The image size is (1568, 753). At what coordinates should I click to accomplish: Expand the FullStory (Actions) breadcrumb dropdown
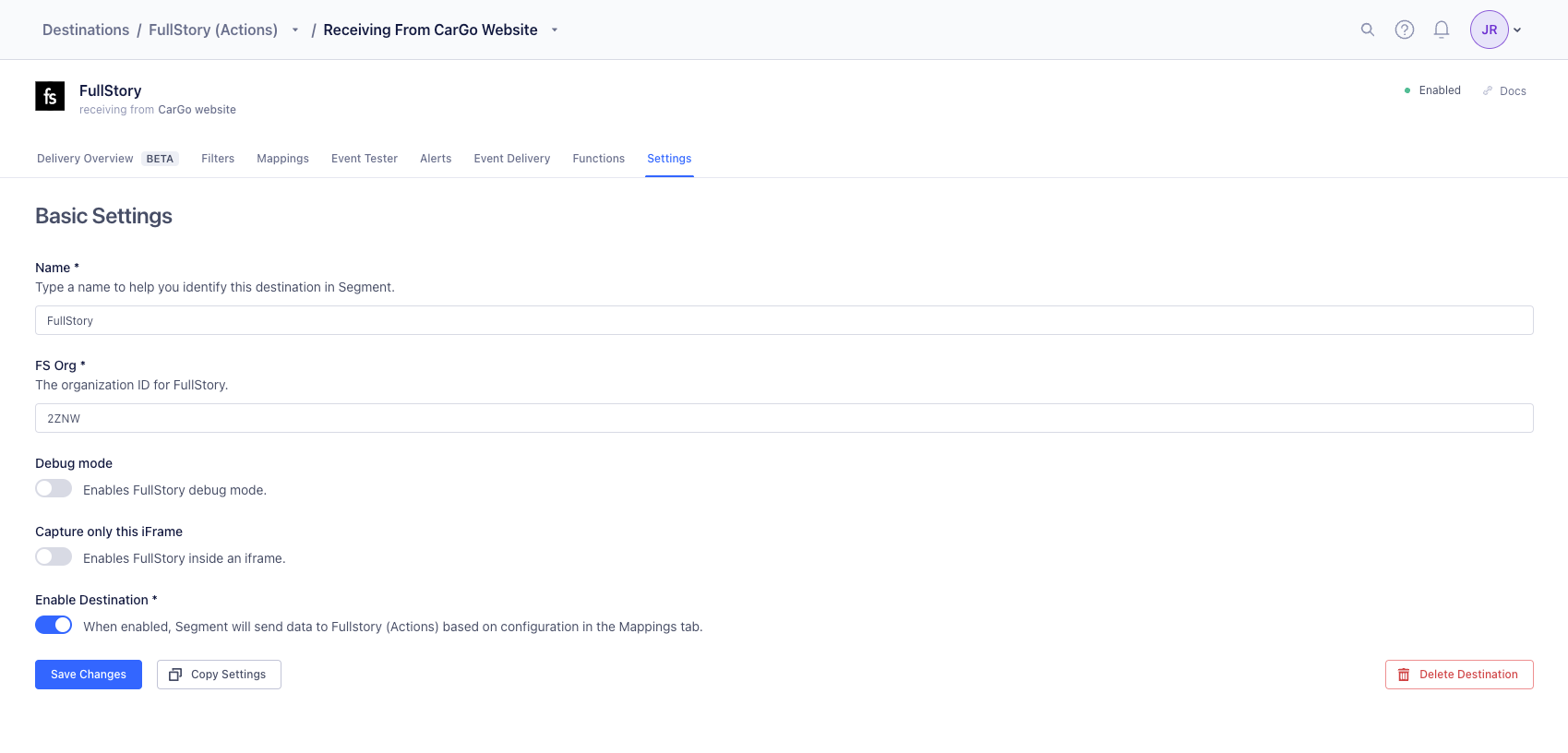[295, 30]
